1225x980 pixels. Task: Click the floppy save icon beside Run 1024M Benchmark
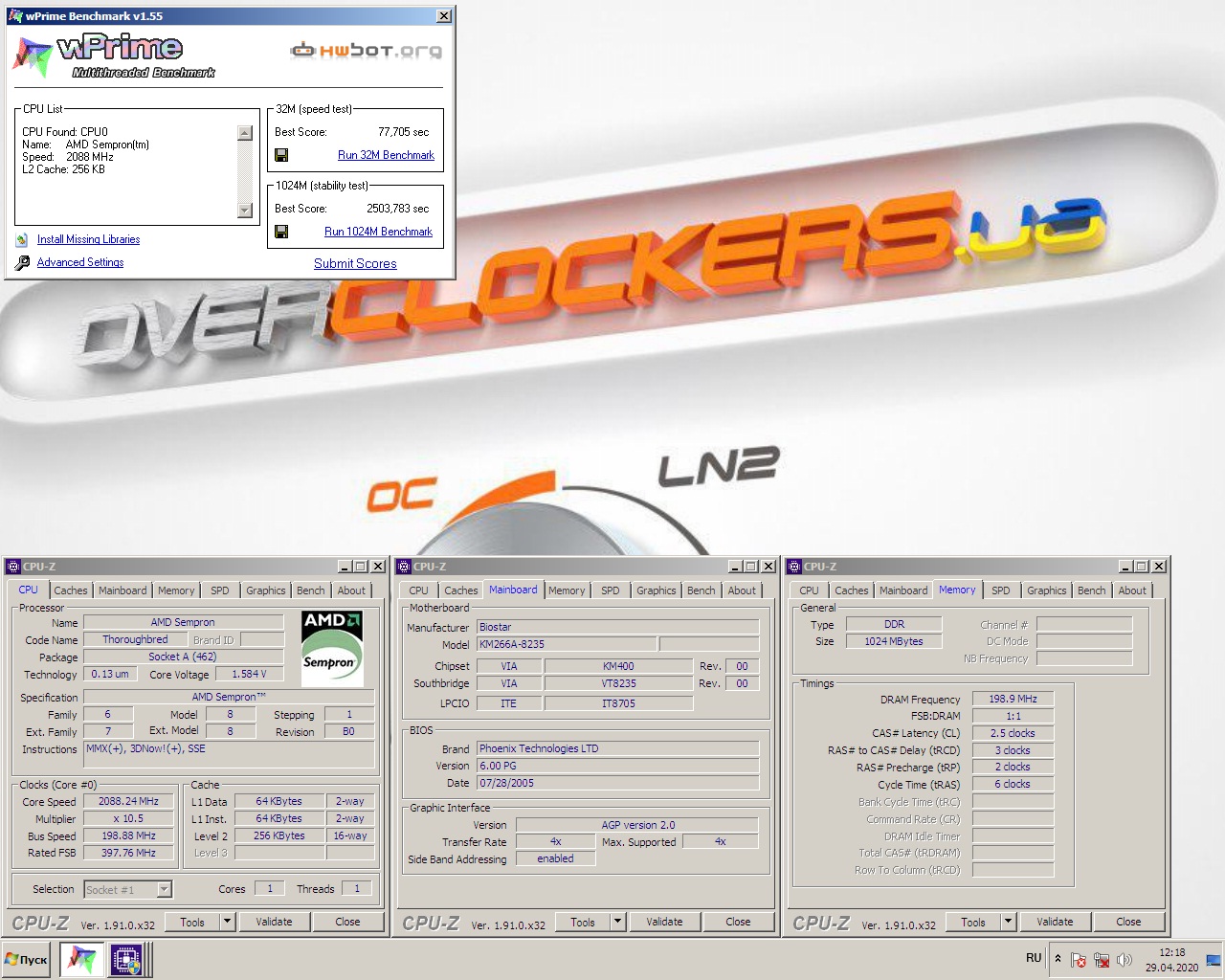point(281,232)
